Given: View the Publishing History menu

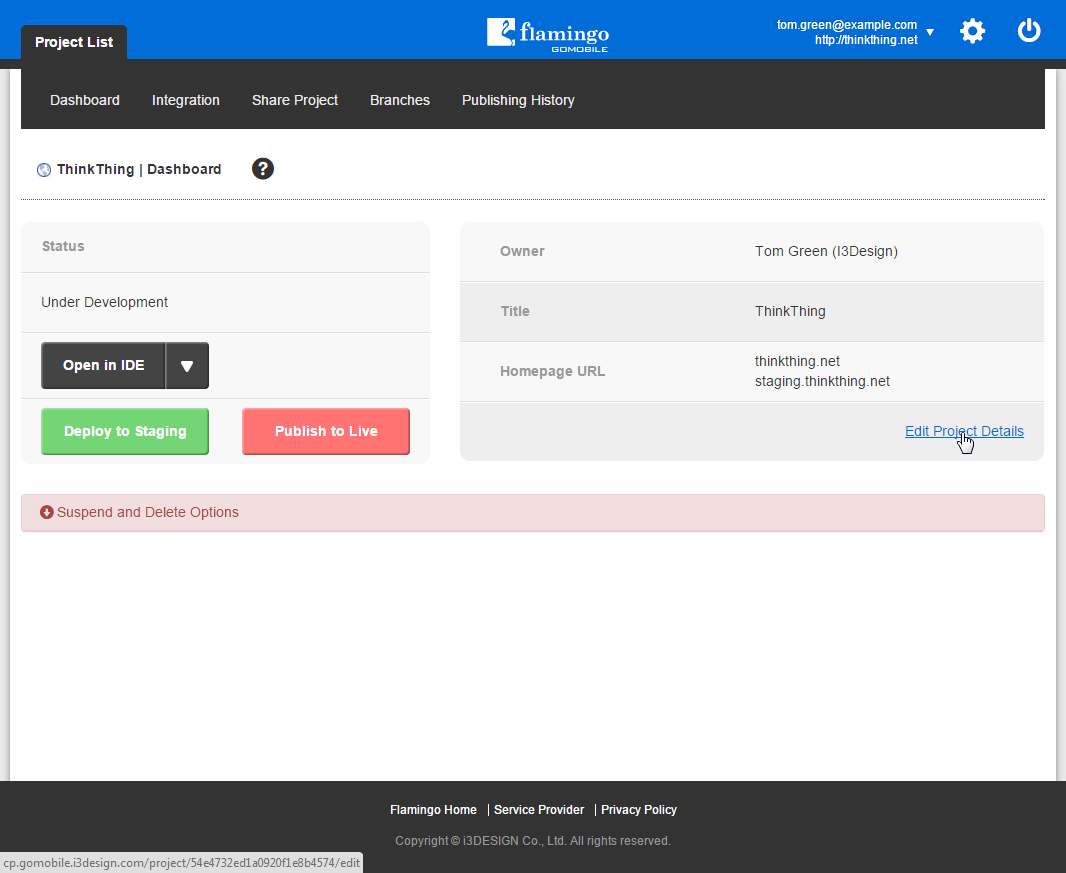Looking at the screenshot, I should [518, 100].
